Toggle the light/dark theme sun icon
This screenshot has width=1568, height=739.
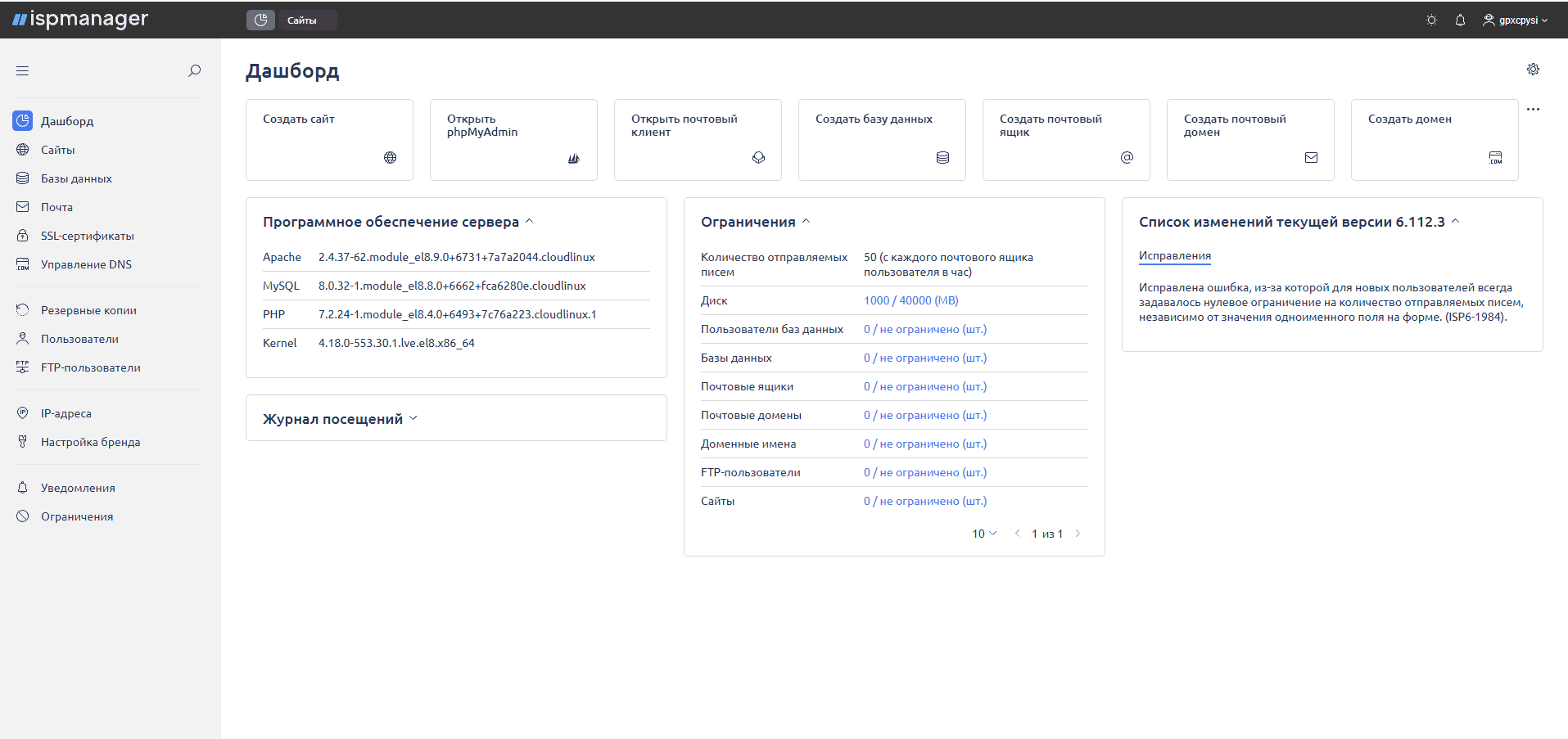[x=1431, y=20]
